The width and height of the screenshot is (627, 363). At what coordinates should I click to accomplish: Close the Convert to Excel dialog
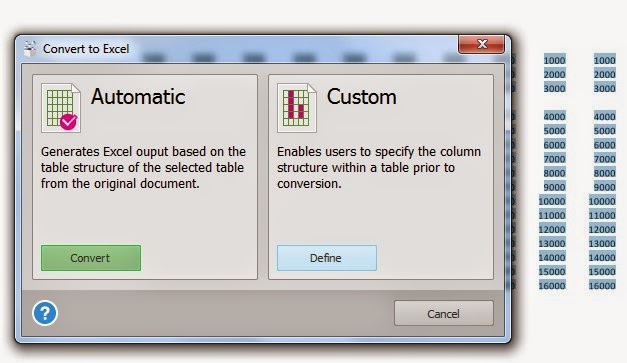(481, 44)
